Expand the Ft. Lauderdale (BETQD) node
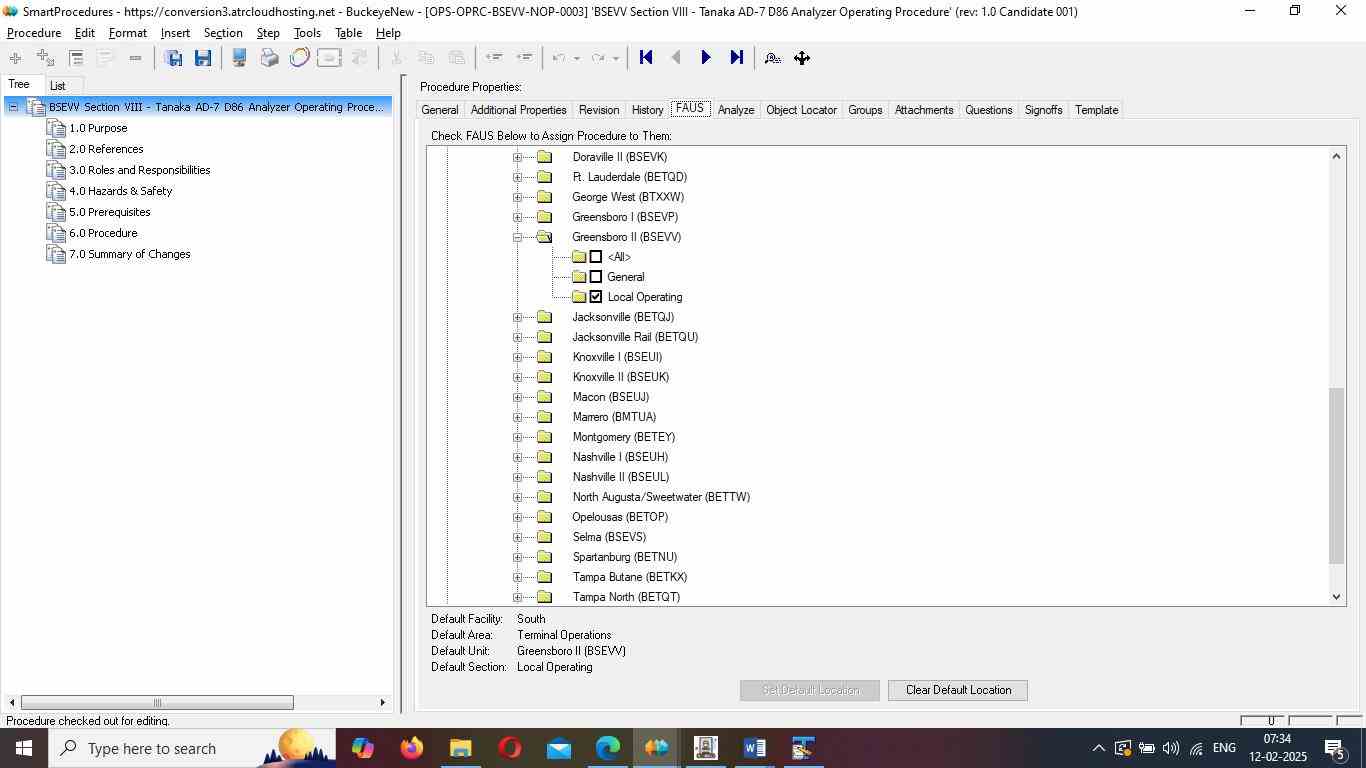 [517, 177]
